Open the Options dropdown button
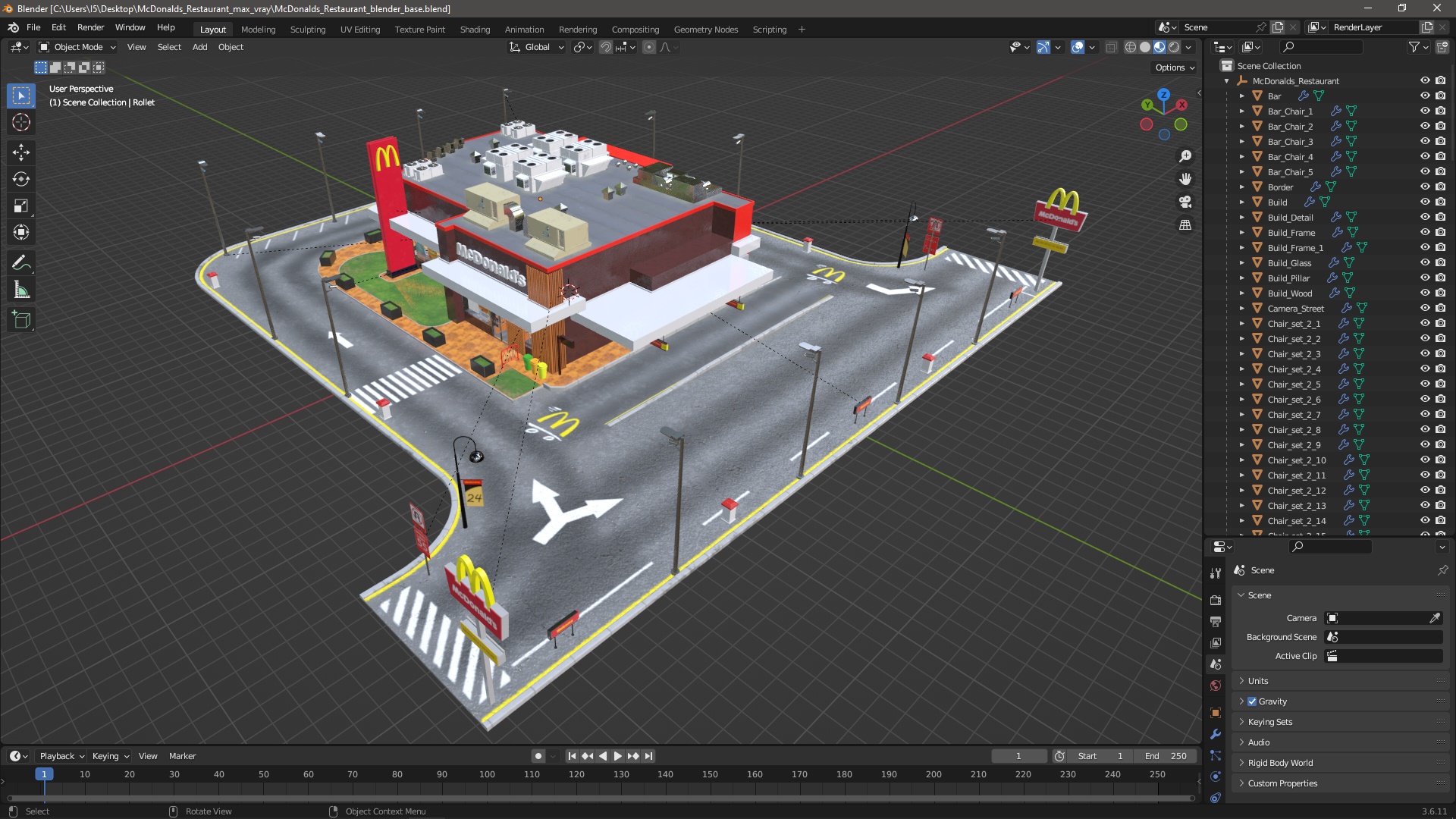Image resolution: width=1456 pixels, height=819 pixels. pyautogui.click(x=1175, y=67)
